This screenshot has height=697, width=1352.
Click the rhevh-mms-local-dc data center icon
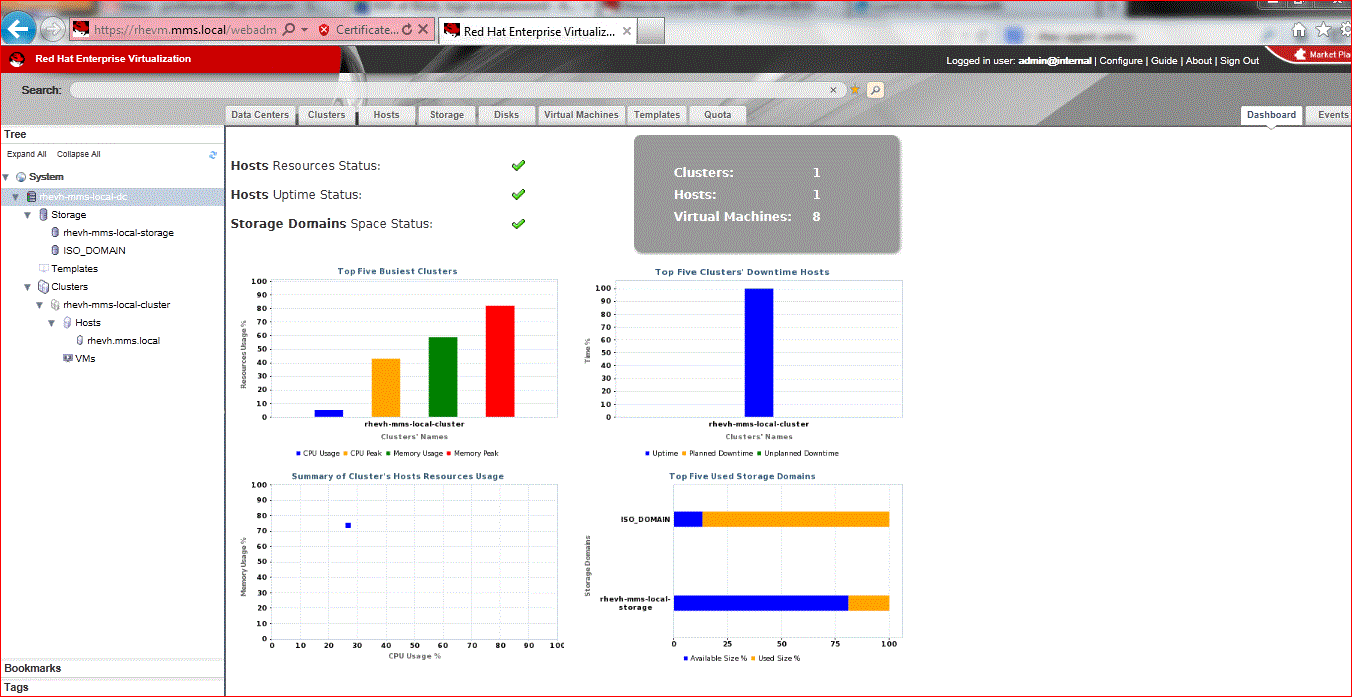[32, 197]
